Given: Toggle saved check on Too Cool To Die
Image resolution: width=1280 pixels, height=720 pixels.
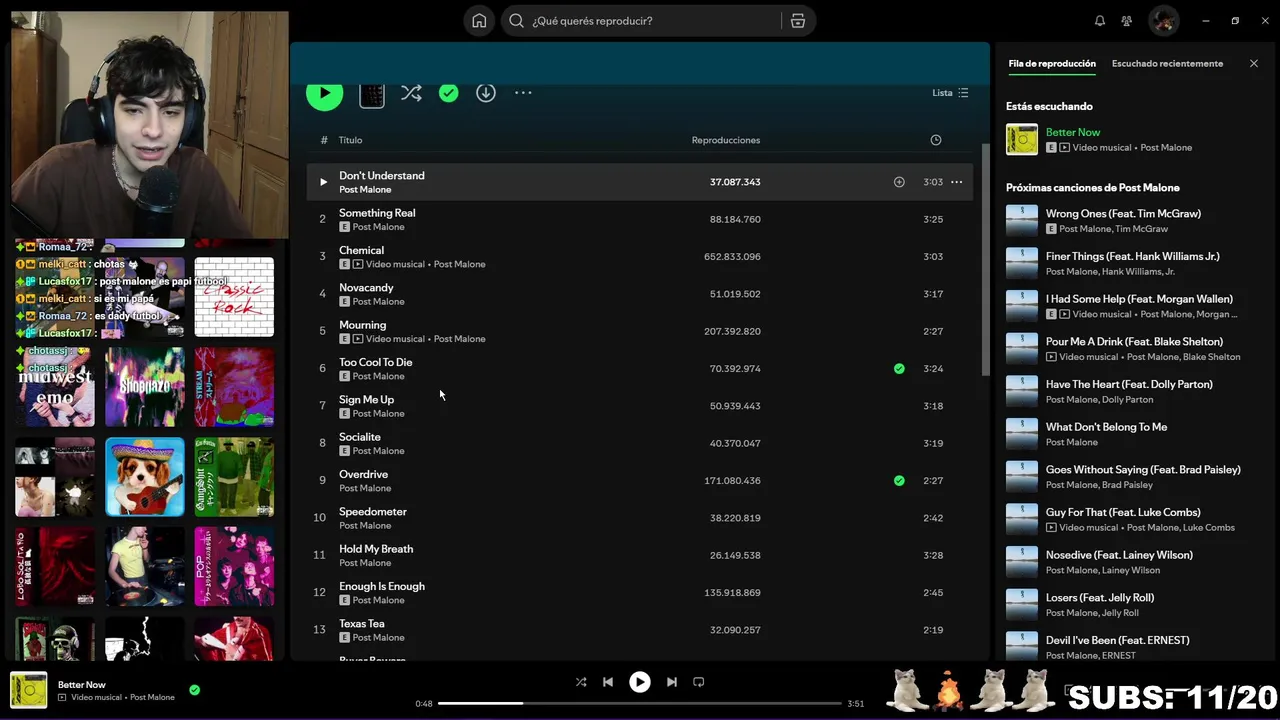Looking at the screenshot, I should (x=899, y=369).
